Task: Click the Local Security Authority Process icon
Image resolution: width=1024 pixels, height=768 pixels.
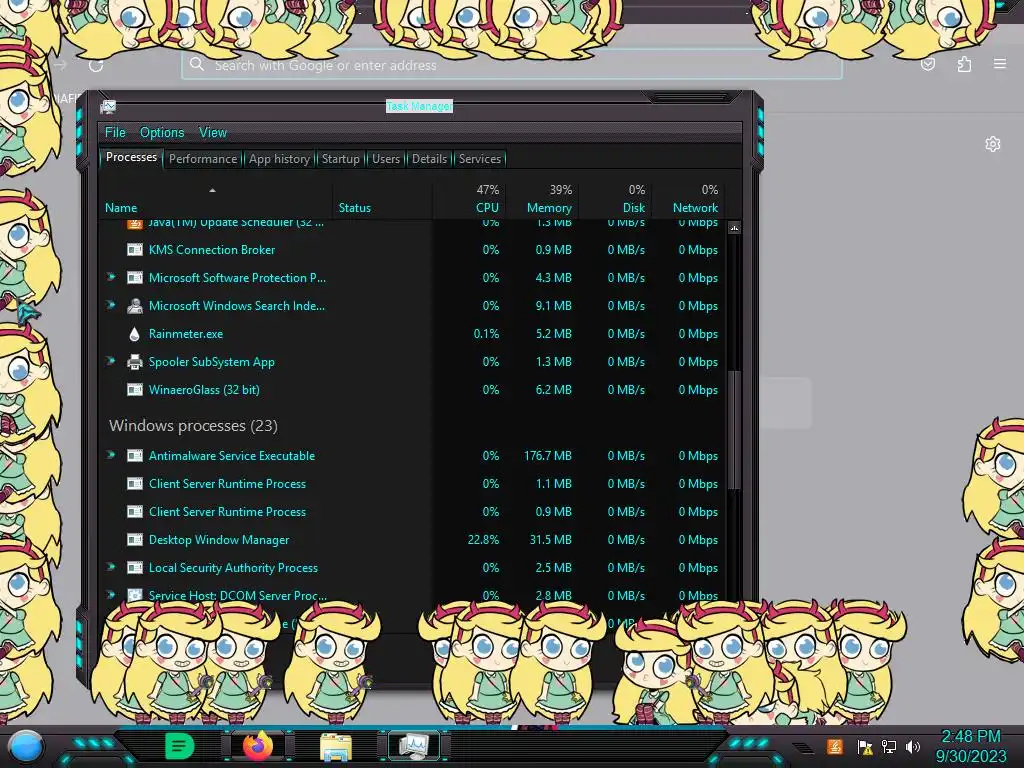Action: (x=135, y=568)
